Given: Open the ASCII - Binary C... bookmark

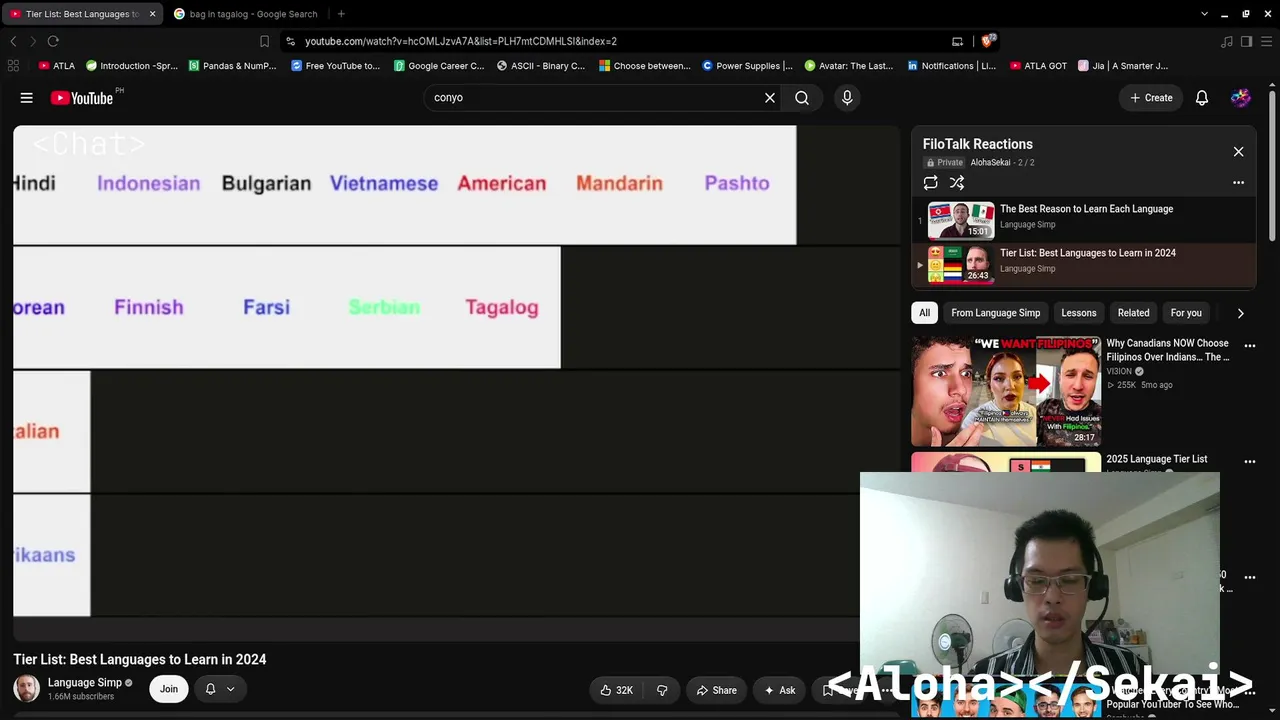Looking at the screenshot, I should 541,66.
